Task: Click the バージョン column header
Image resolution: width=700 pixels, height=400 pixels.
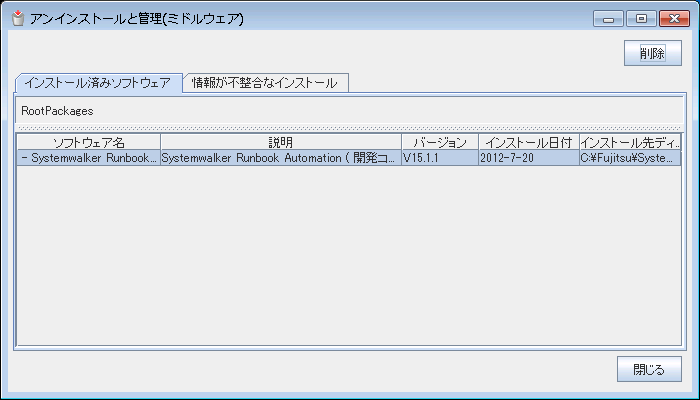Action: (x=440, y=142)
